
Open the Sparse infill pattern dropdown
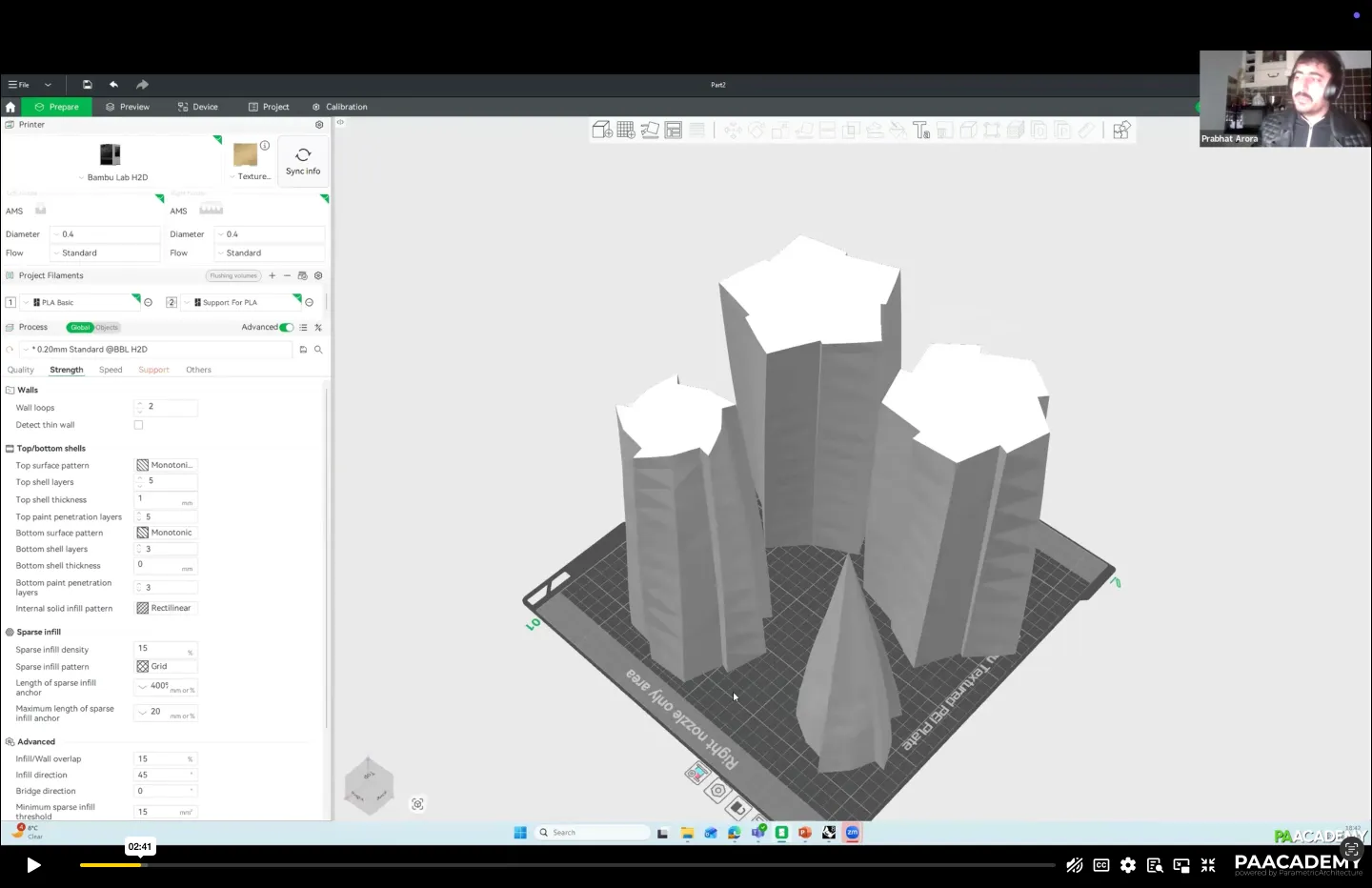(166, 667)
